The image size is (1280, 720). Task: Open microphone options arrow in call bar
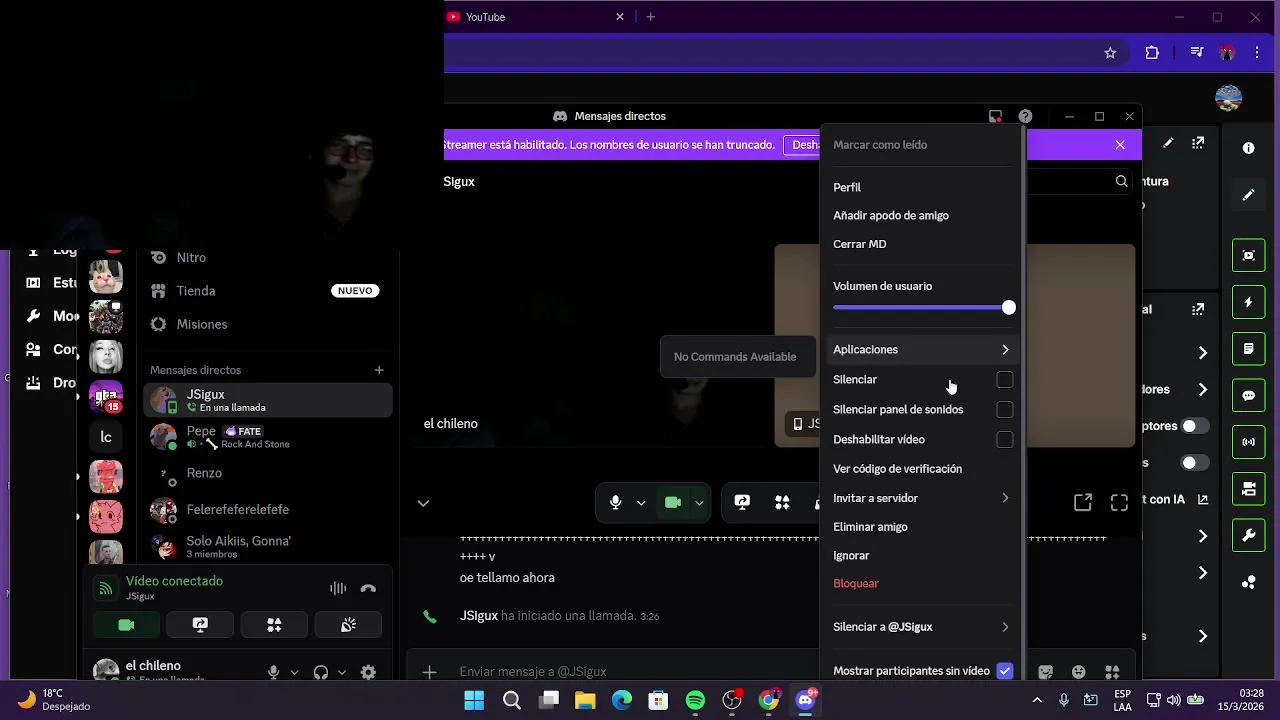[641, 503]
